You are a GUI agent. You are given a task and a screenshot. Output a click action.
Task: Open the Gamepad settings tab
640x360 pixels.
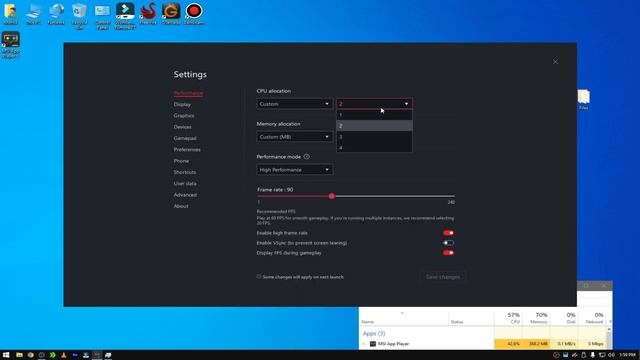[185, 138]
